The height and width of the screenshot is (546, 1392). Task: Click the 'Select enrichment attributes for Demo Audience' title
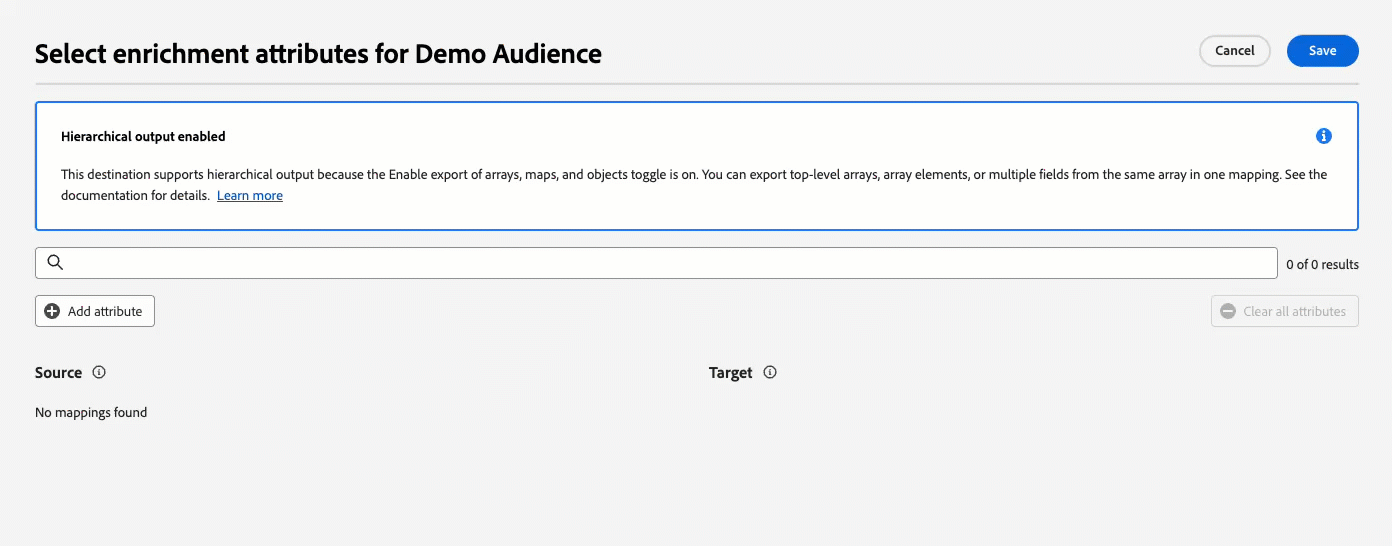point(318,53)
